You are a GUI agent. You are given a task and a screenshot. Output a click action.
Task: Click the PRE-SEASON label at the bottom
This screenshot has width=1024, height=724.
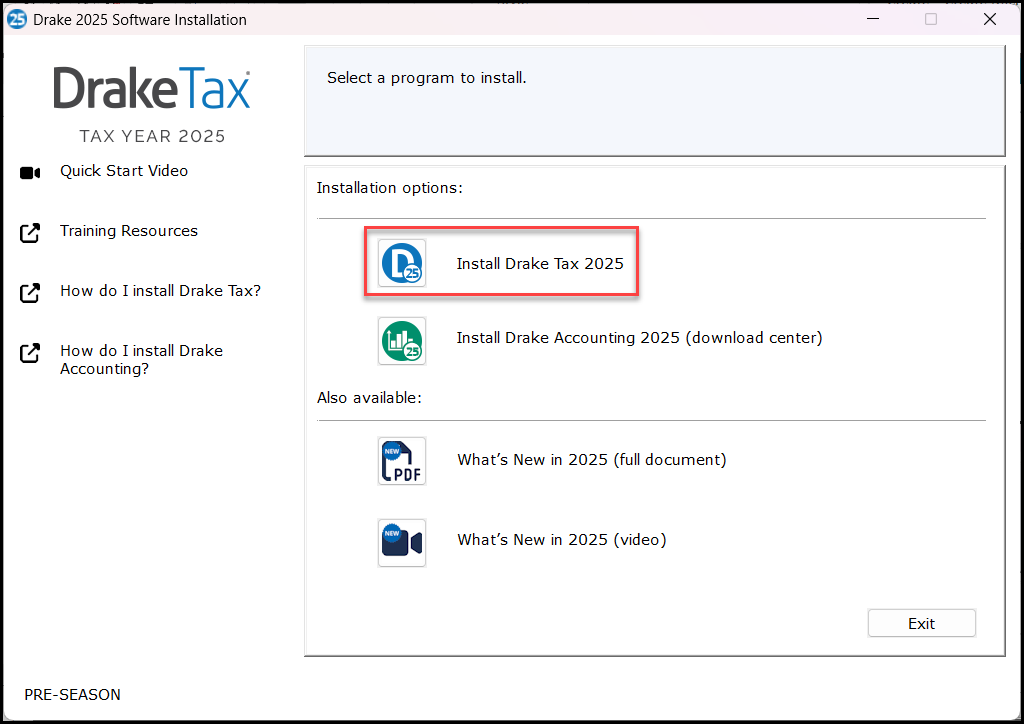(72, 694)
